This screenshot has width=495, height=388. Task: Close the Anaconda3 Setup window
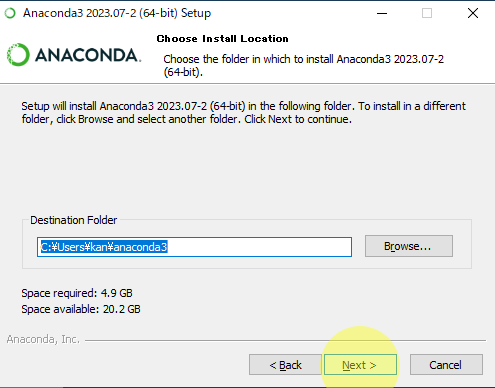(473, 13)
